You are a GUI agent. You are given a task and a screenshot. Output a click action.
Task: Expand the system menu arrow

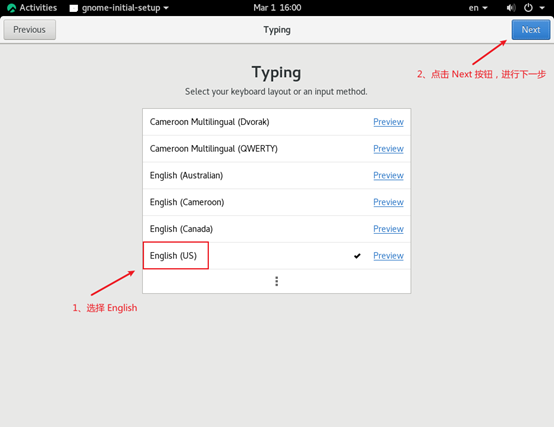click(542, 8)
